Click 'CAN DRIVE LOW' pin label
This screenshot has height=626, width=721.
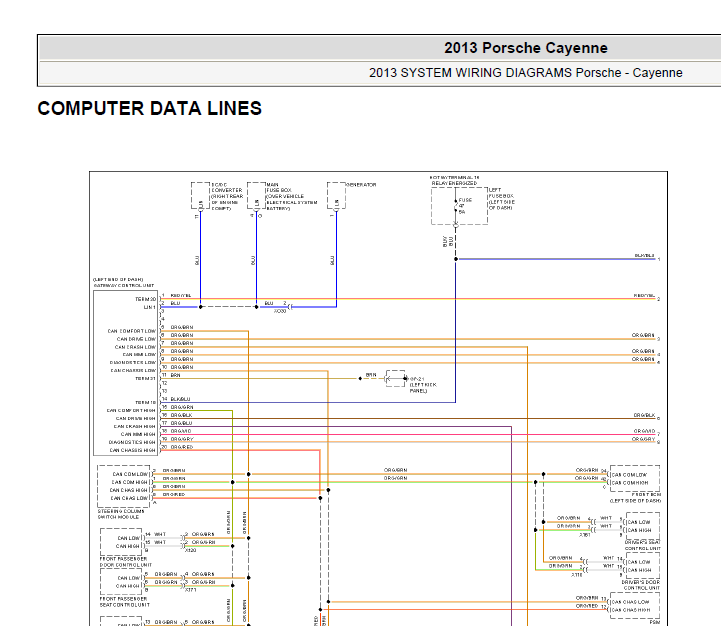point(136,339)
